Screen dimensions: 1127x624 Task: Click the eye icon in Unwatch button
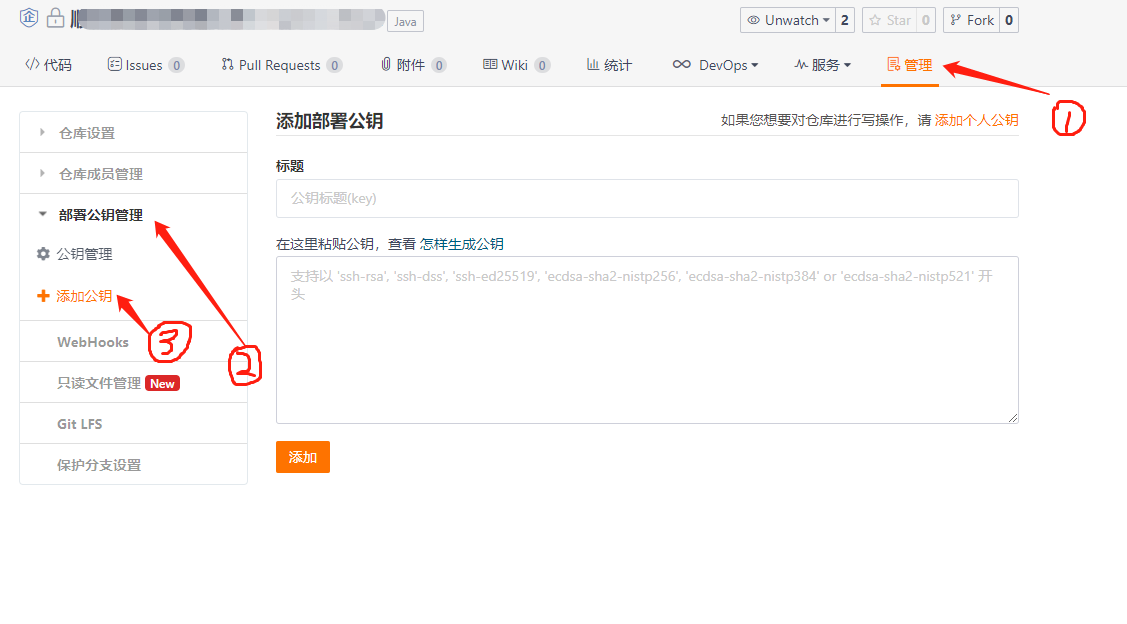click(753, 20)
